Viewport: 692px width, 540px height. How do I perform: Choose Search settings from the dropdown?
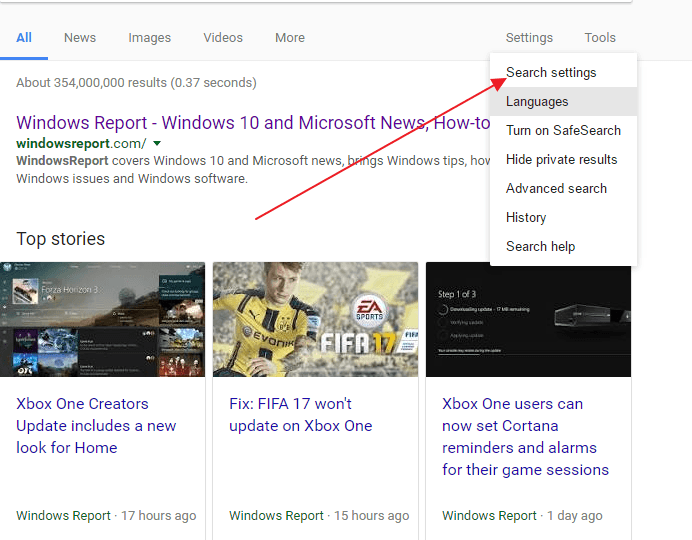563,72
